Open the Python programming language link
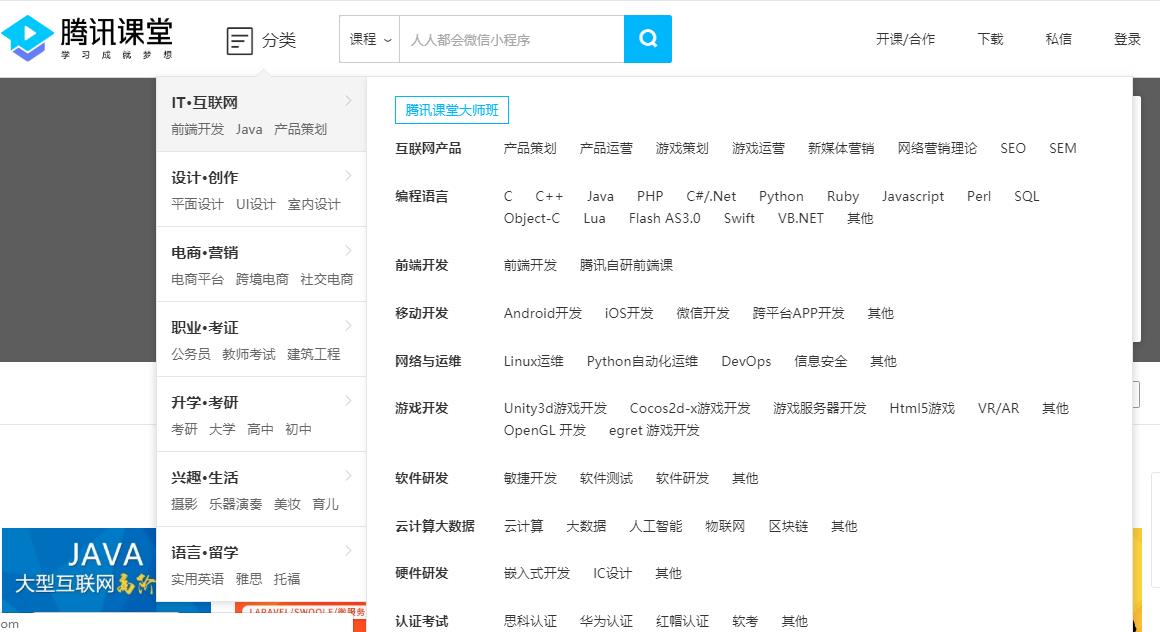Screen dimensions: 1160x632 click(x=781, y=196)
